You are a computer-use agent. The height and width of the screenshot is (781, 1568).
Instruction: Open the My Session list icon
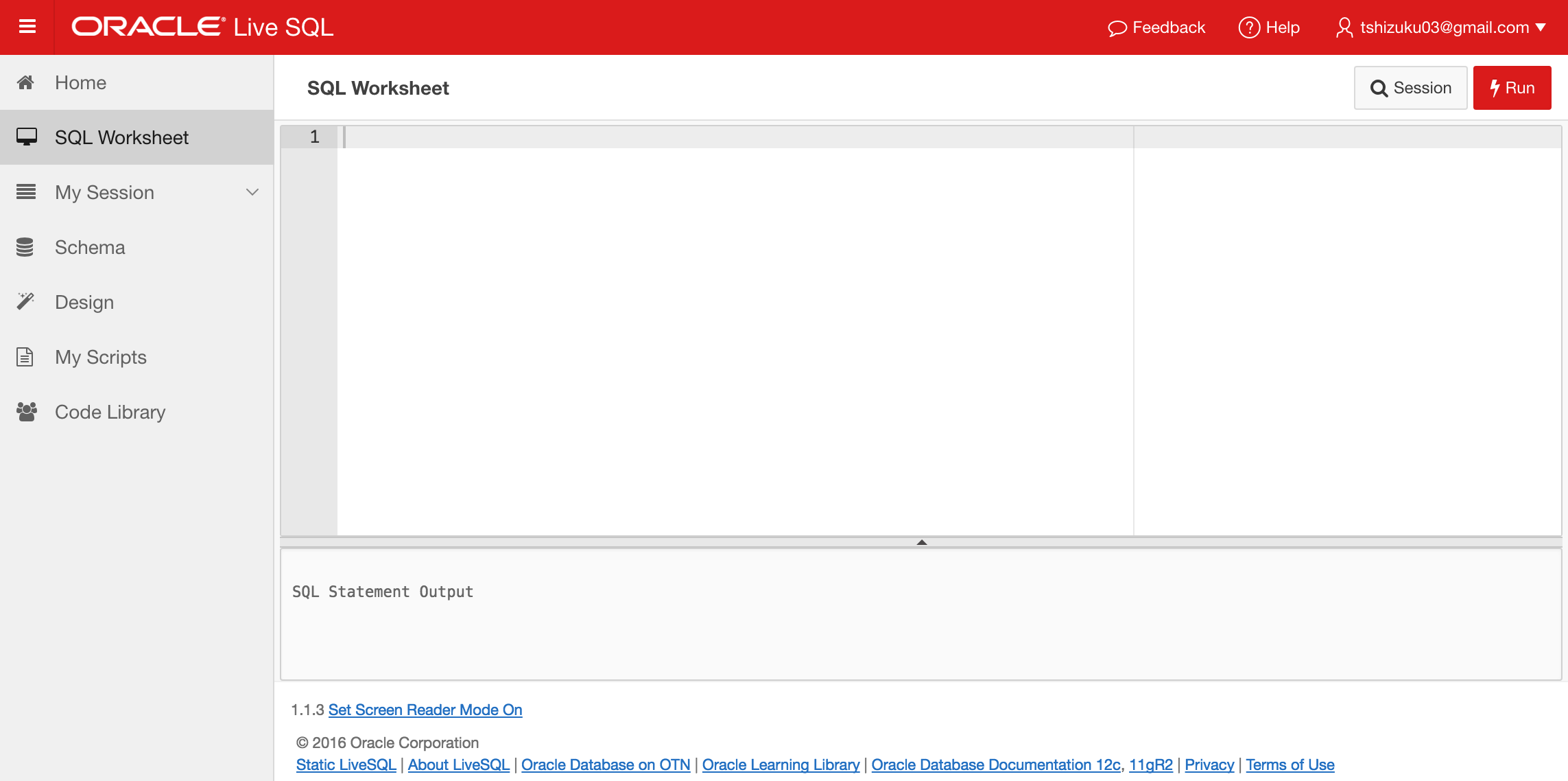(x=26, y=192)
